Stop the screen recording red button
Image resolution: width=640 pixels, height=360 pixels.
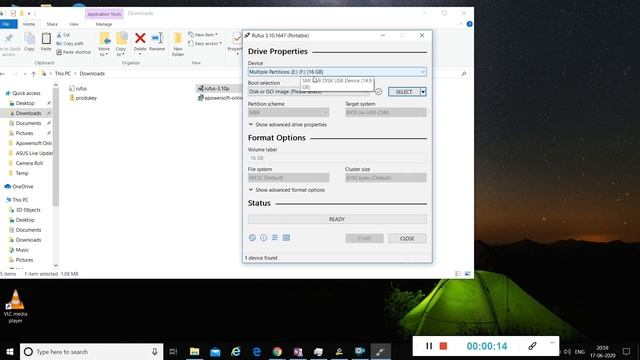click(443, 346)
